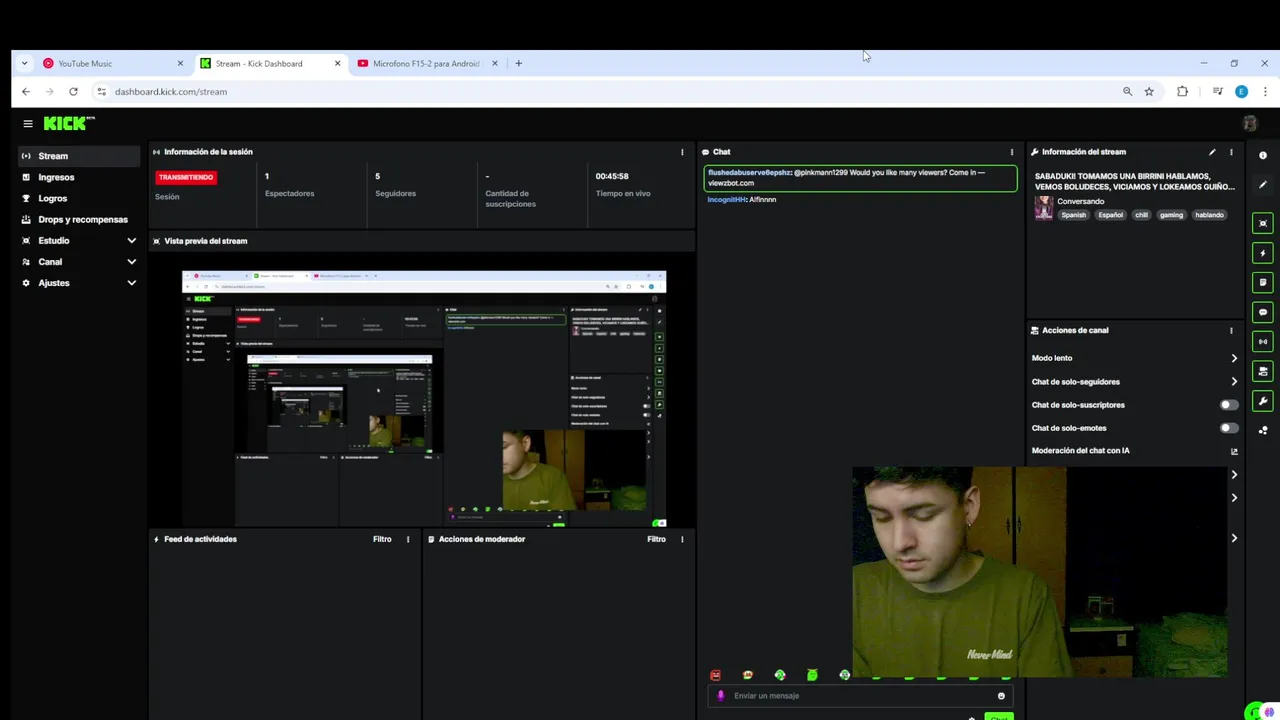Image resolution: width=1280 pixels, height=720 pixels.
Task: Click the Conversando category thumbnail
Action: (1044, 207)
